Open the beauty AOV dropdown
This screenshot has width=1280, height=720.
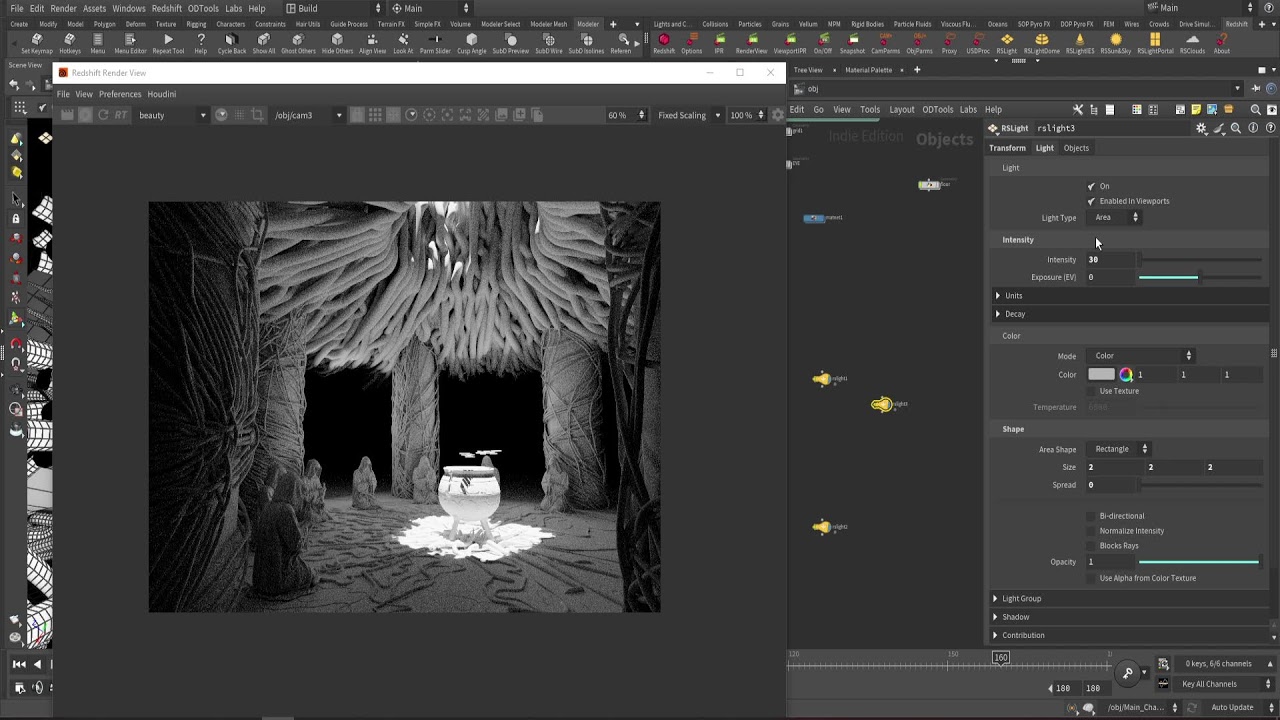point(171,115)
